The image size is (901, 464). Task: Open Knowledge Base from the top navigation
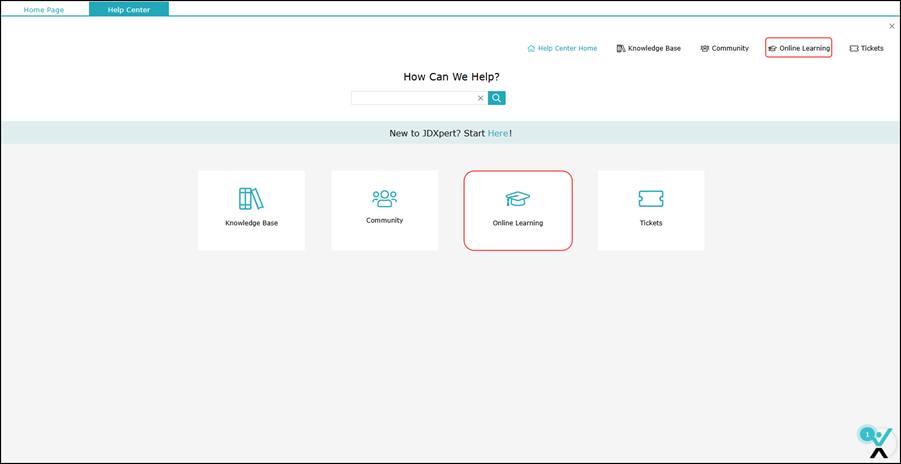click(x=654, y=48)
